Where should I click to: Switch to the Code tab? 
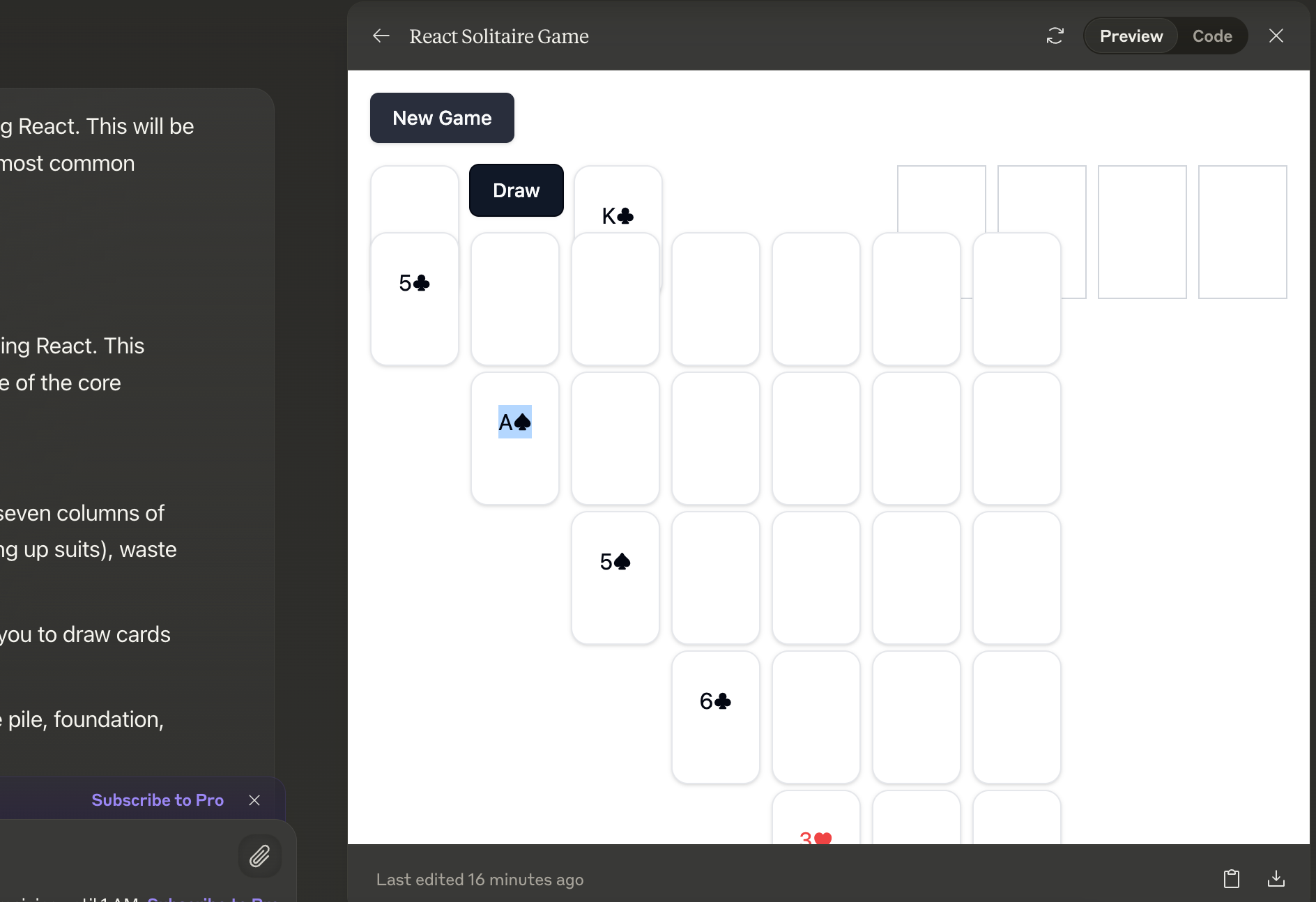pos(1212,36)
